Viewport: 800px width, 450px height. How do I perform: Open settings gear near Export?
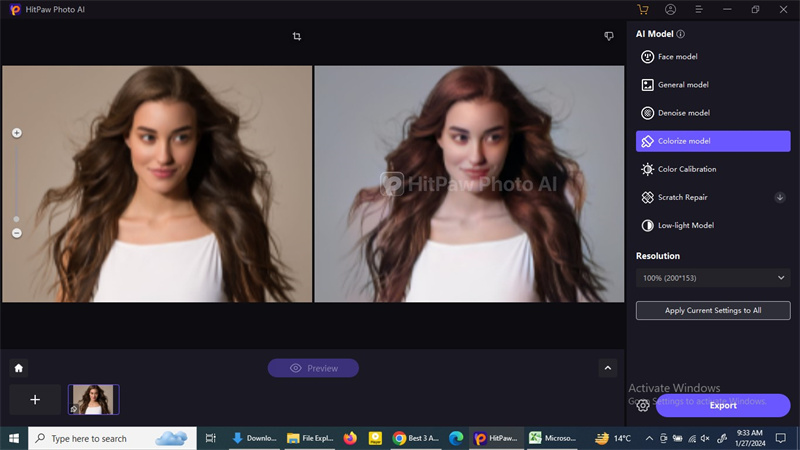pos(643,406)
